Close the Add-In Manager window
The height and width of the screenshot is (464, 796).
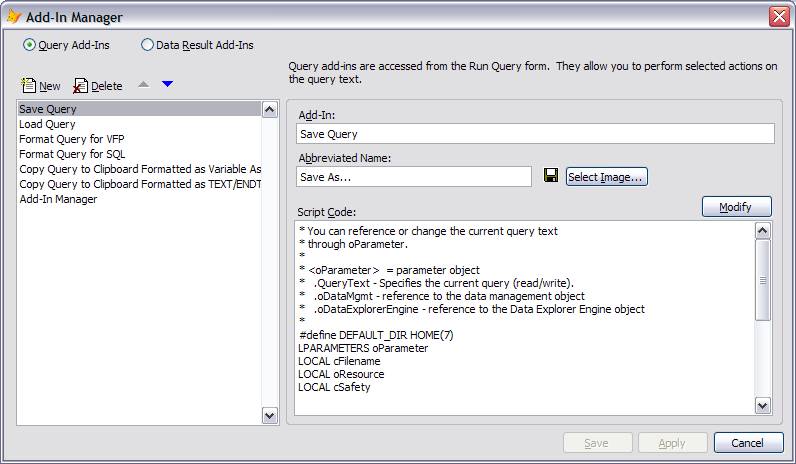779,17
